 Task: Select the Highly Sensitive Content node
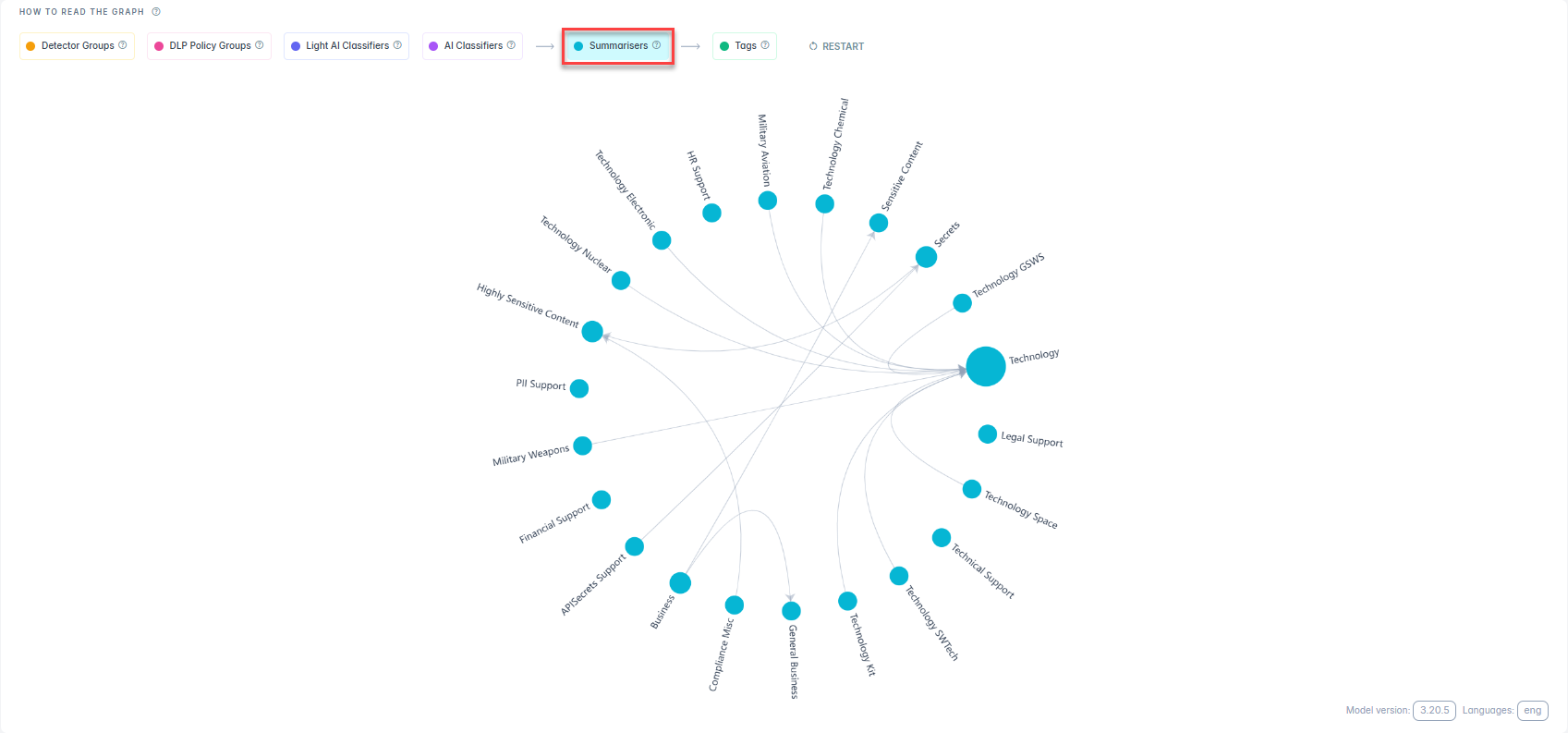click(x=592, y=331)
